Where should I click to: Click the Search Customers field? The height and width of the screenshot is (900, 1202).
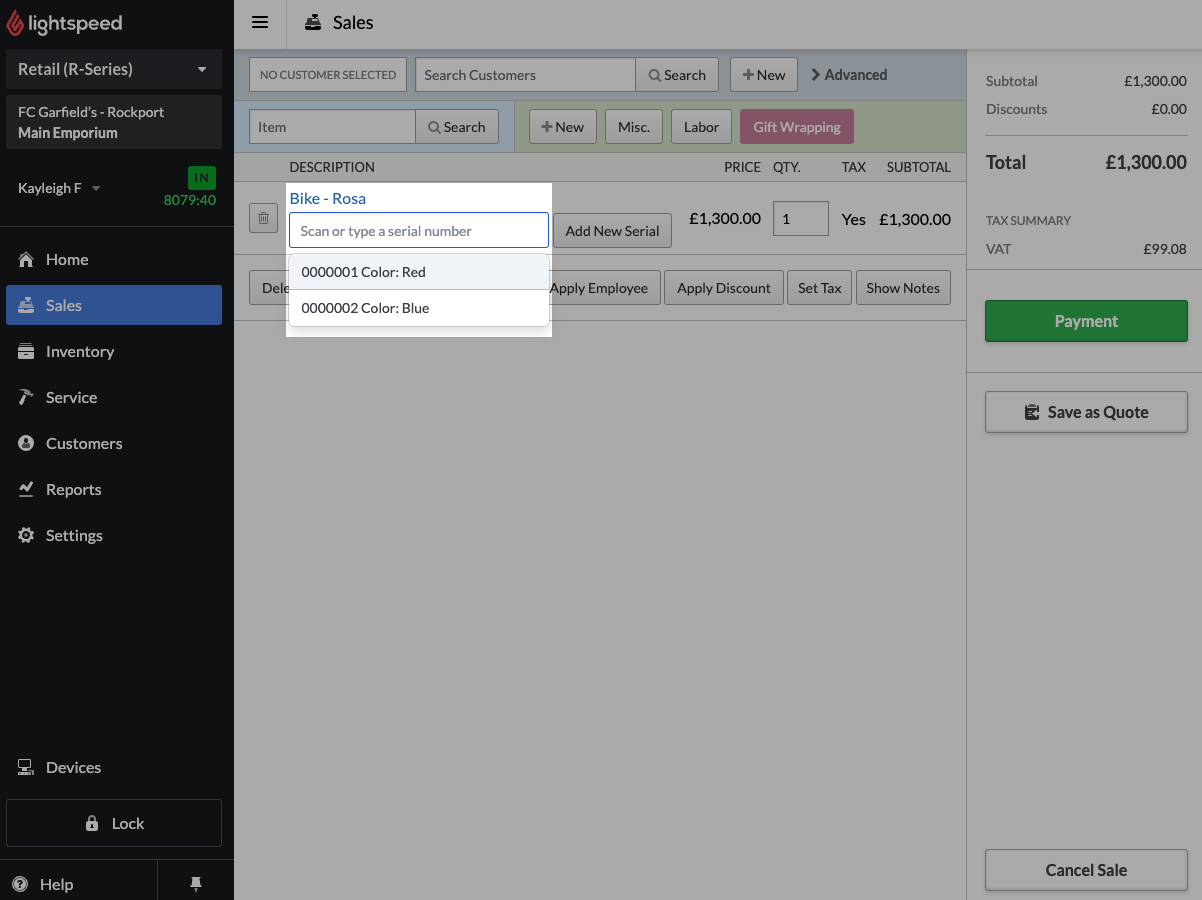(x=525, y=75)
